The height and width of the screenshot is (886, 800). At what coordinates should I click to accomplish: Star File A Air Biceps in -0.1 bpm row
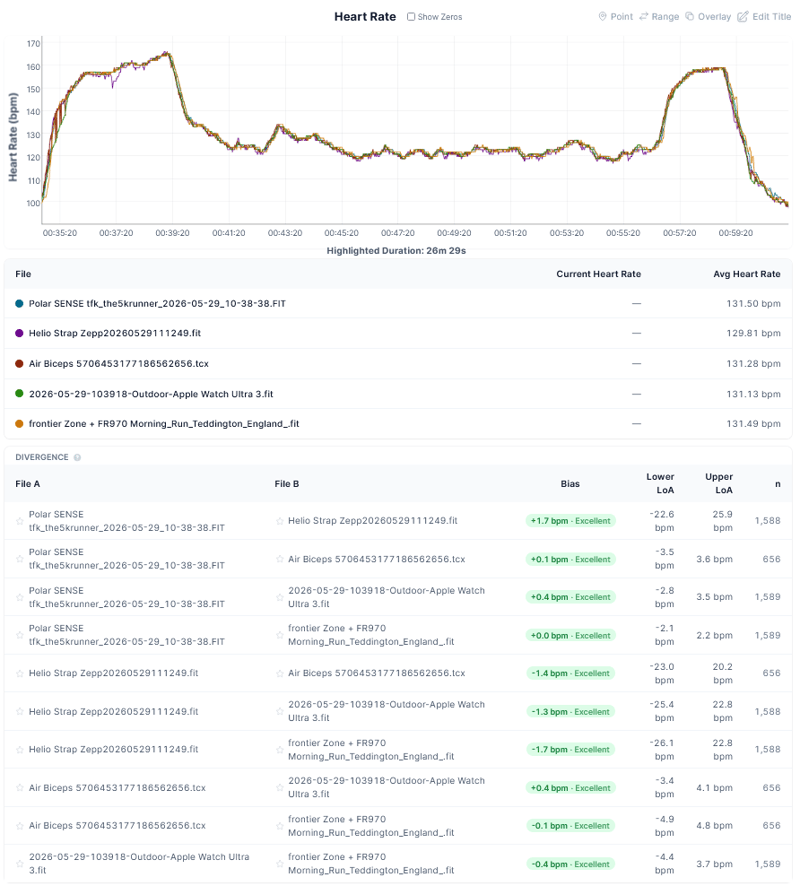point(20,826)
